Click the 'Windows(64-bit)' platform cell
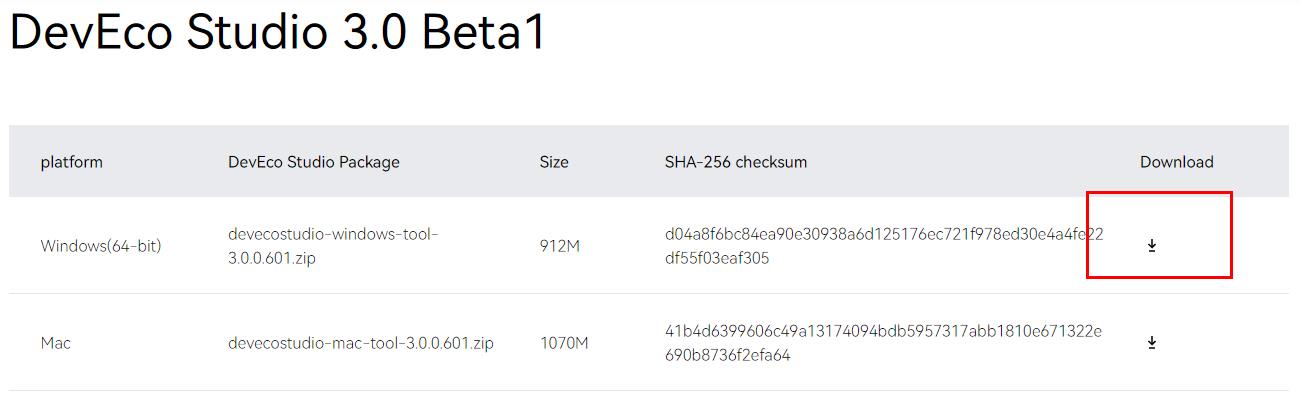The width and height of the screenshot is (1301, 404). click(x=101, y=246)
